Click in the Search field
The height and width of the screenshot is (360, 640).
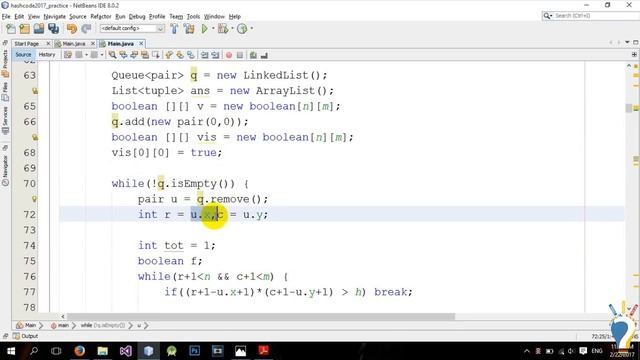590,16
